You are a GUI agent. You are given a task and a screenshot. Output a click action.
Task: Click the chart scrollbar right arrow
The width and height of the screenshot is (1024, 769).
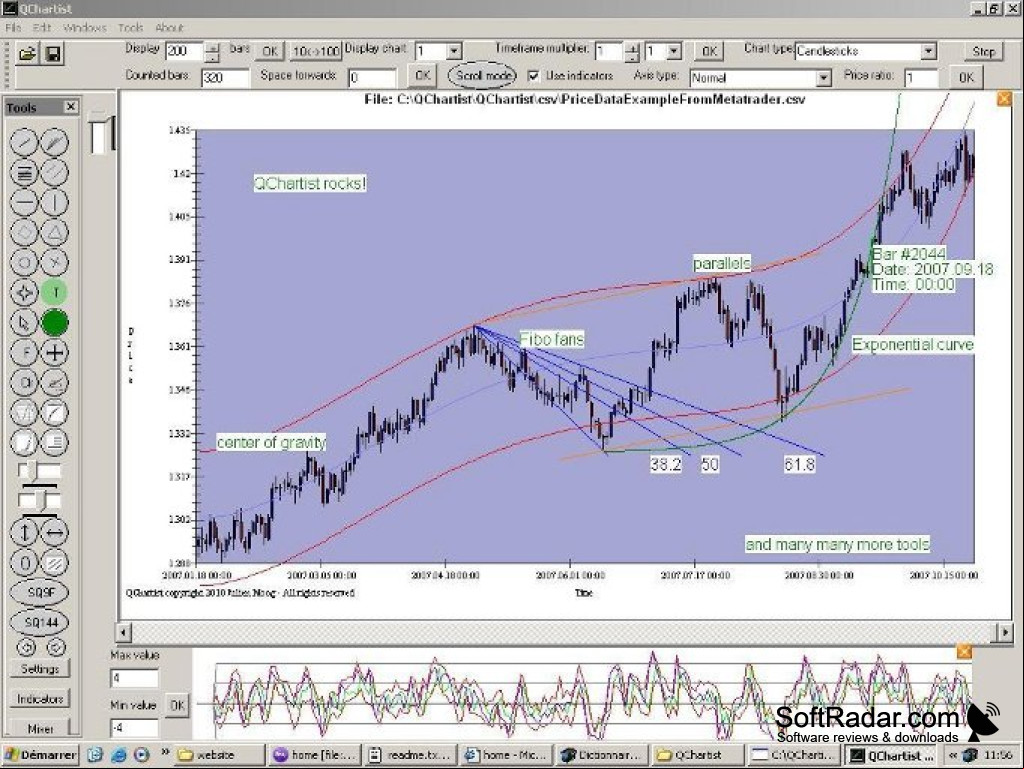[x=1004, y=632]
